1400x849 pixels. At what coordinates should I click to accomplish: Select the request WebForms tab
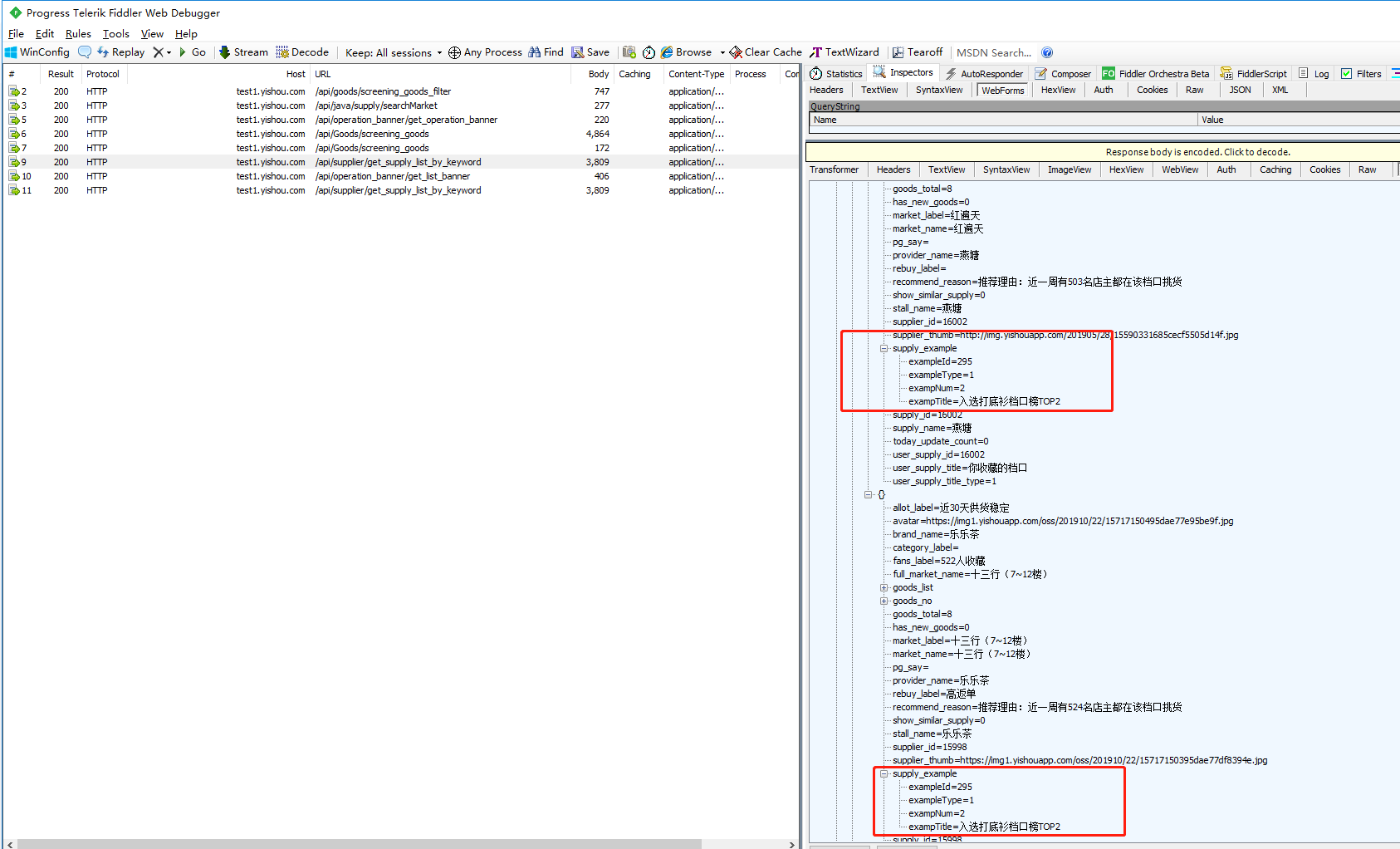[x=1002, y=91]
